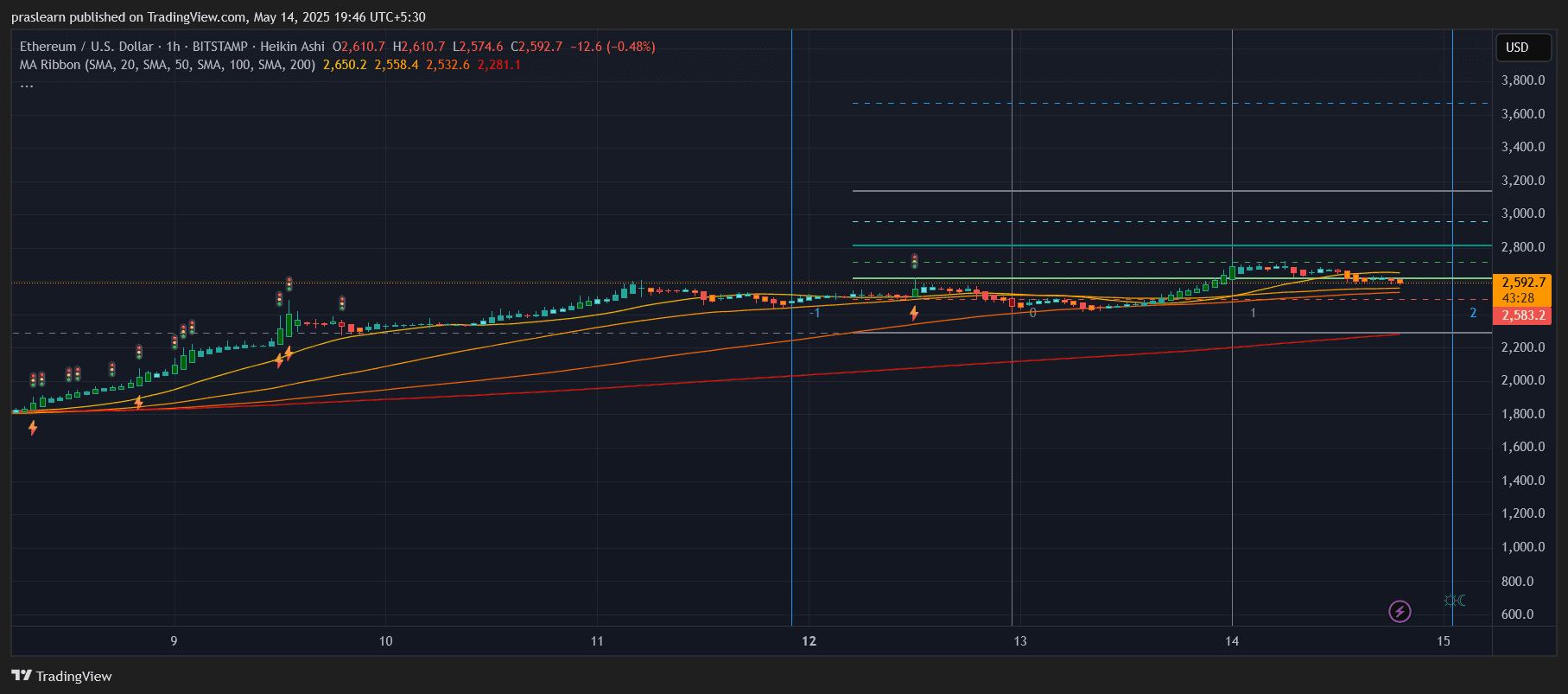
Task: Click the date label 14 on time axis
Action: click(x=1232, y=641)
